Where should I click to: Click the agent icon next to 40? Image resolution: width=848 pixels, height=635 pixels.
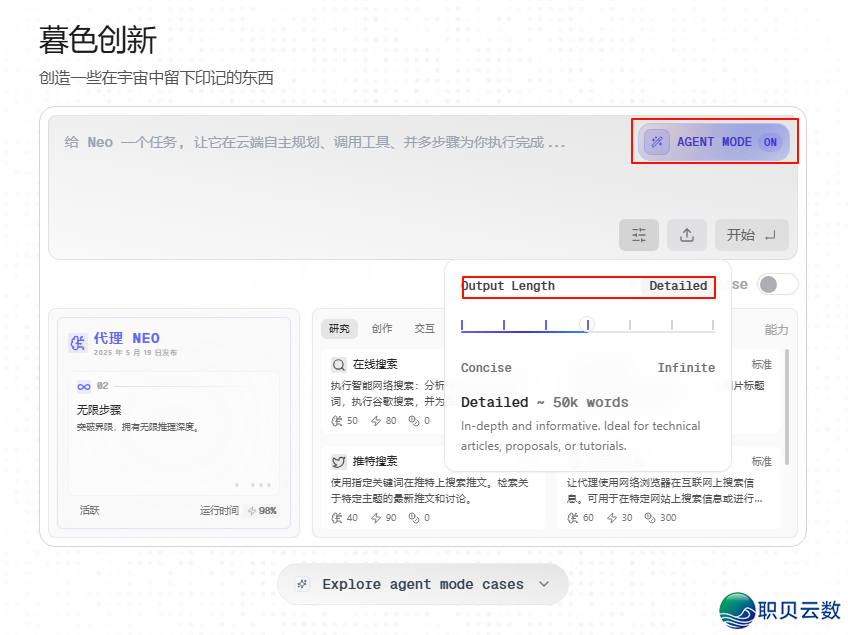337,518
